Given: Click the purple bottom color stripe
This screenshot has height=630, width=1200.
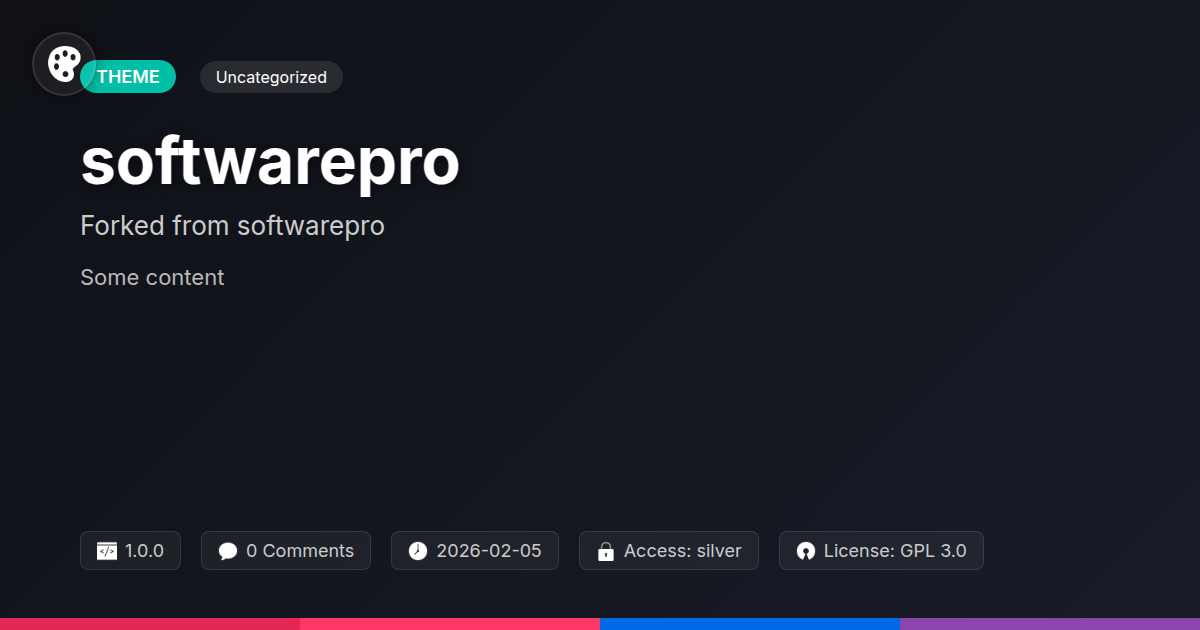Looking at the screenshot, I should click(x=1050, y=624).
